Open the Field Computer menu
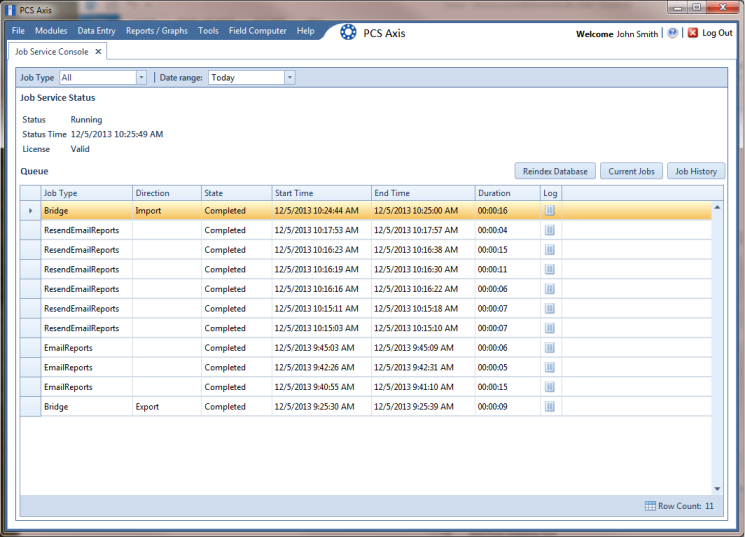This screenshot has width=745, height=537. point(258,30)
